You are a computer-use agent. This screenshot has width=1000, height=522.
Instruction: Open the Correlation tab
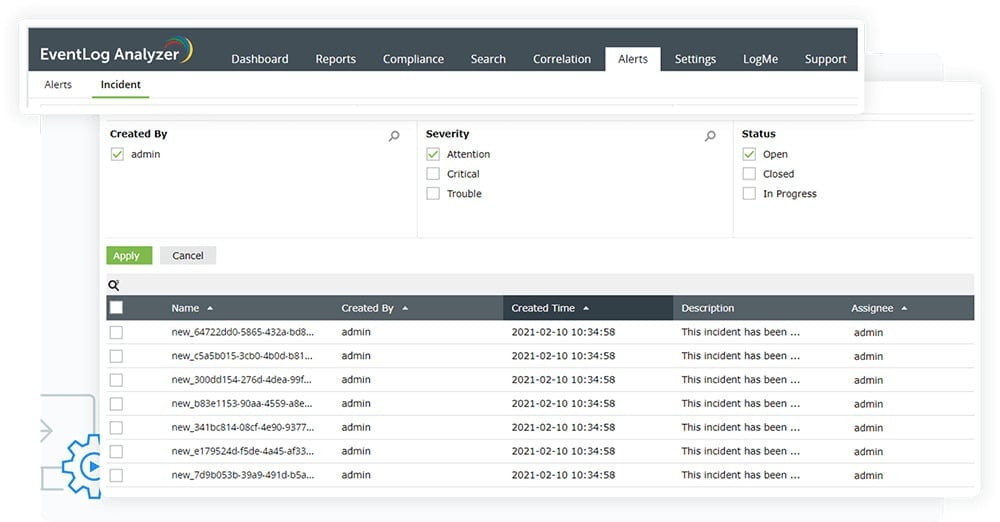562,59
